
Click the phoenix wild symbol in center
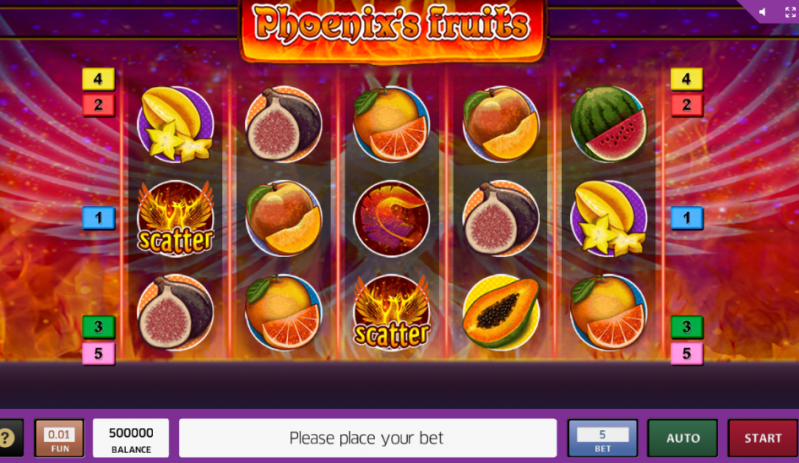(391, 219)
